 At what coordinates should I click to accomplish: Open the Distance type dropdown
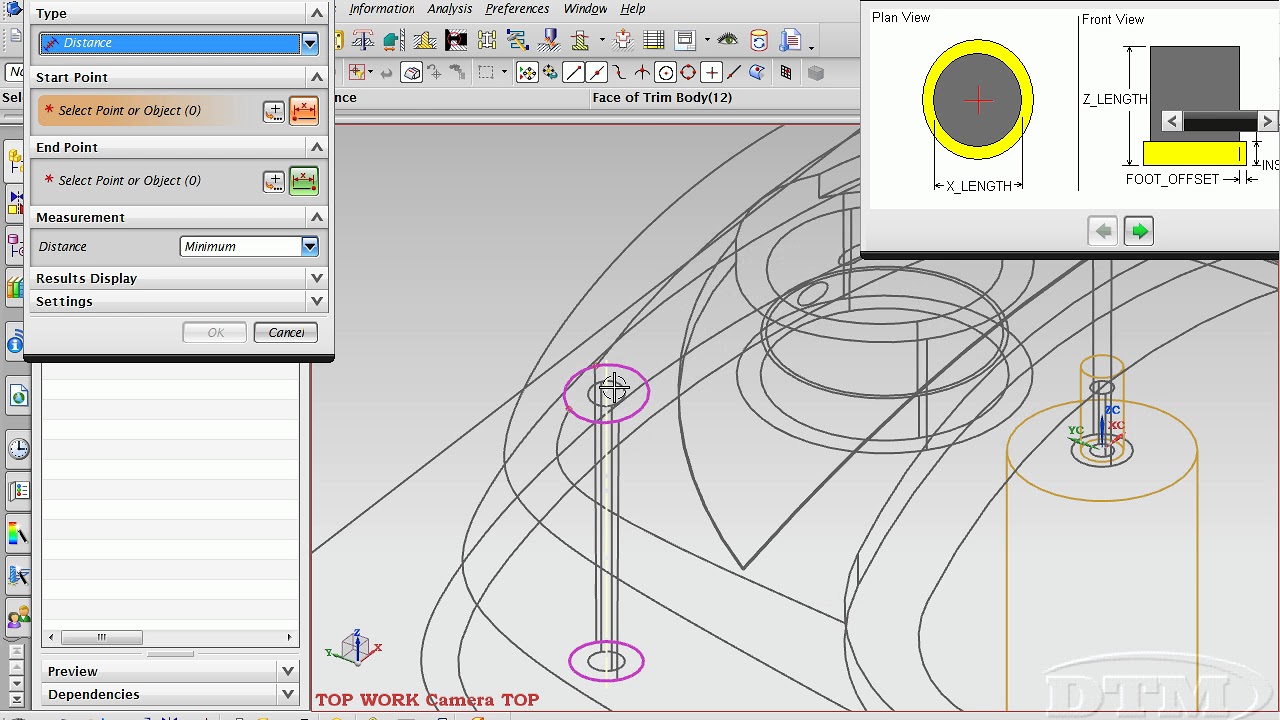coord(310,43)
